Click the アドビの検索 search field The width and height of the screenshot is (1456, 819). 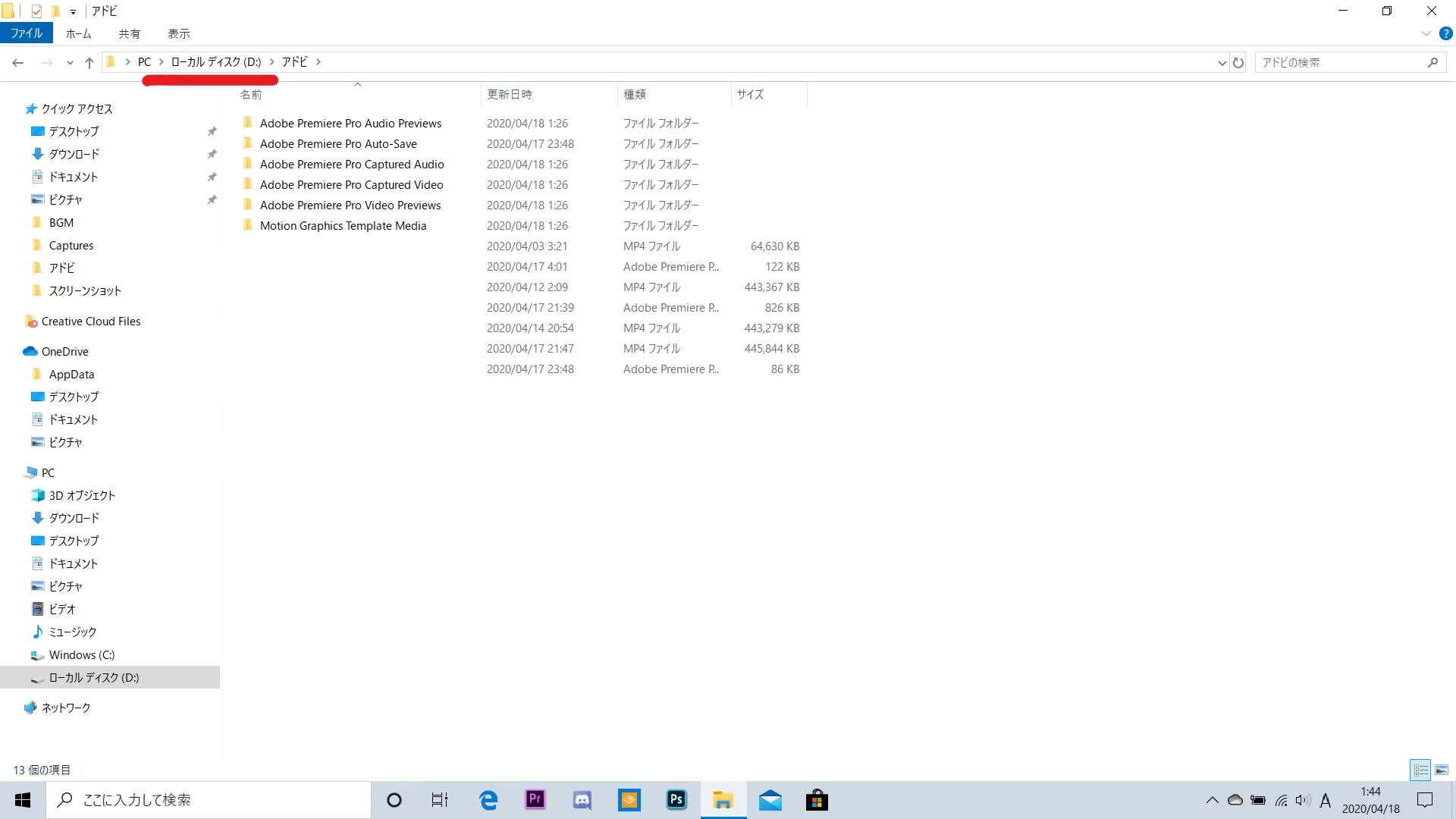pos(1341,63)
